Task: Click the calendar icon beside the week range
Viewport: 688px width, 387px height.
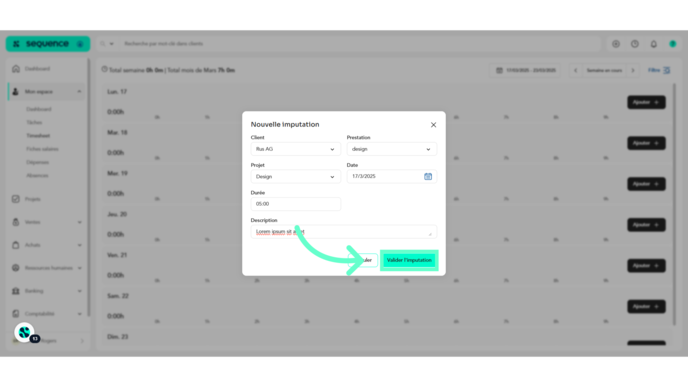Action: (x=499, y=70)
